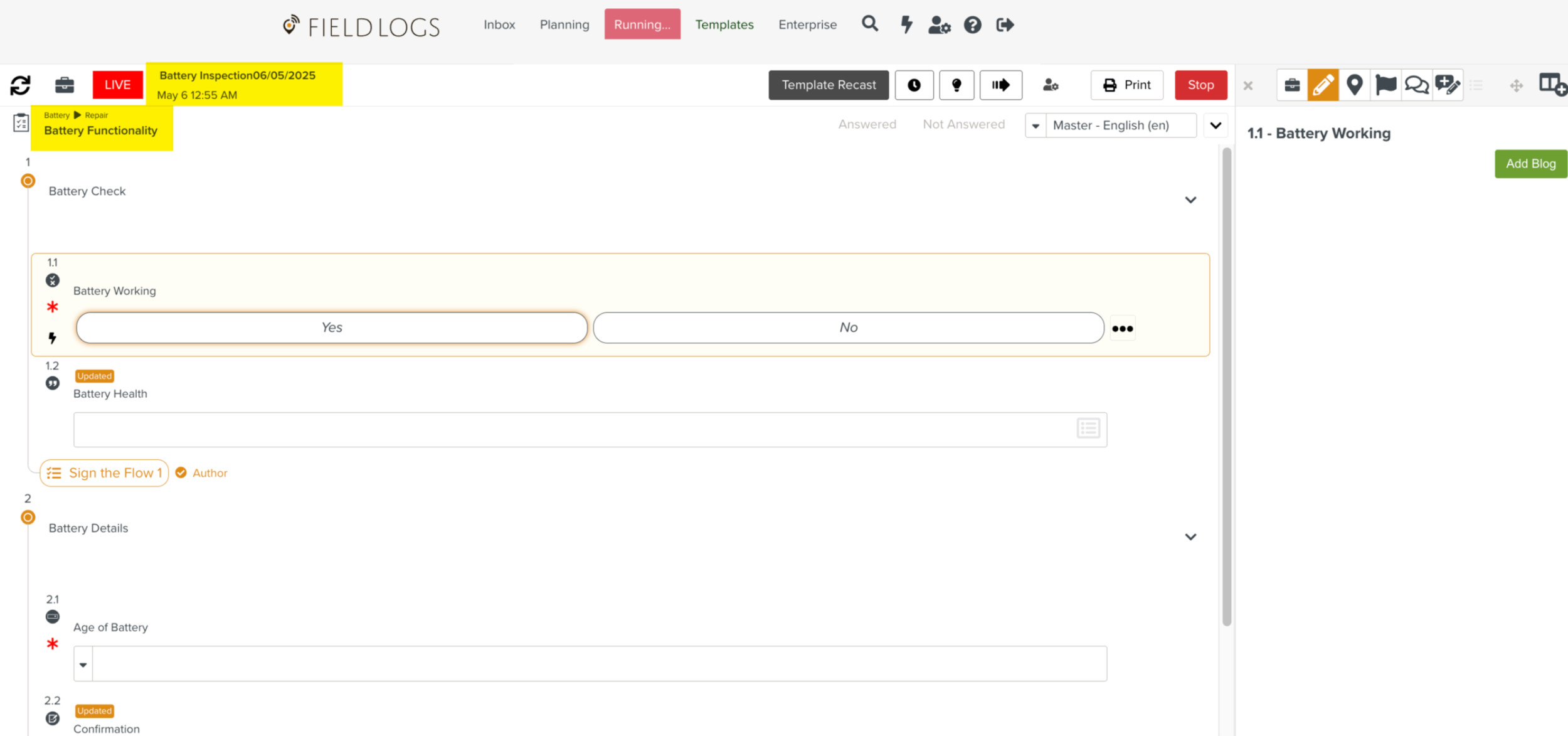1568x736 pixels.
Task: Select No for Battery Working
Action: pos(848,328)
